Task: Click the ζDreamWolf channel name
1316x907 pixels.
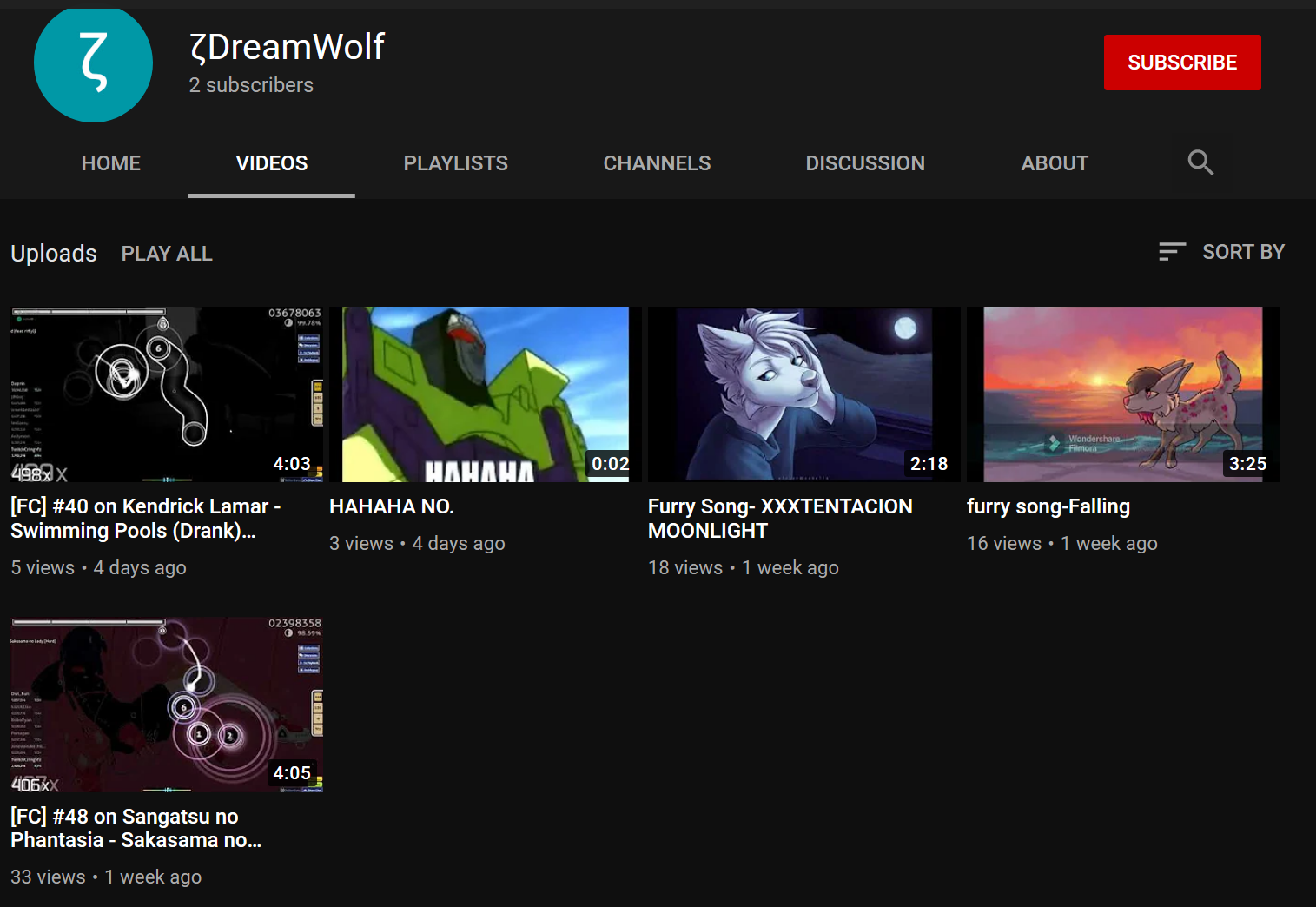Action: point(288,47)
